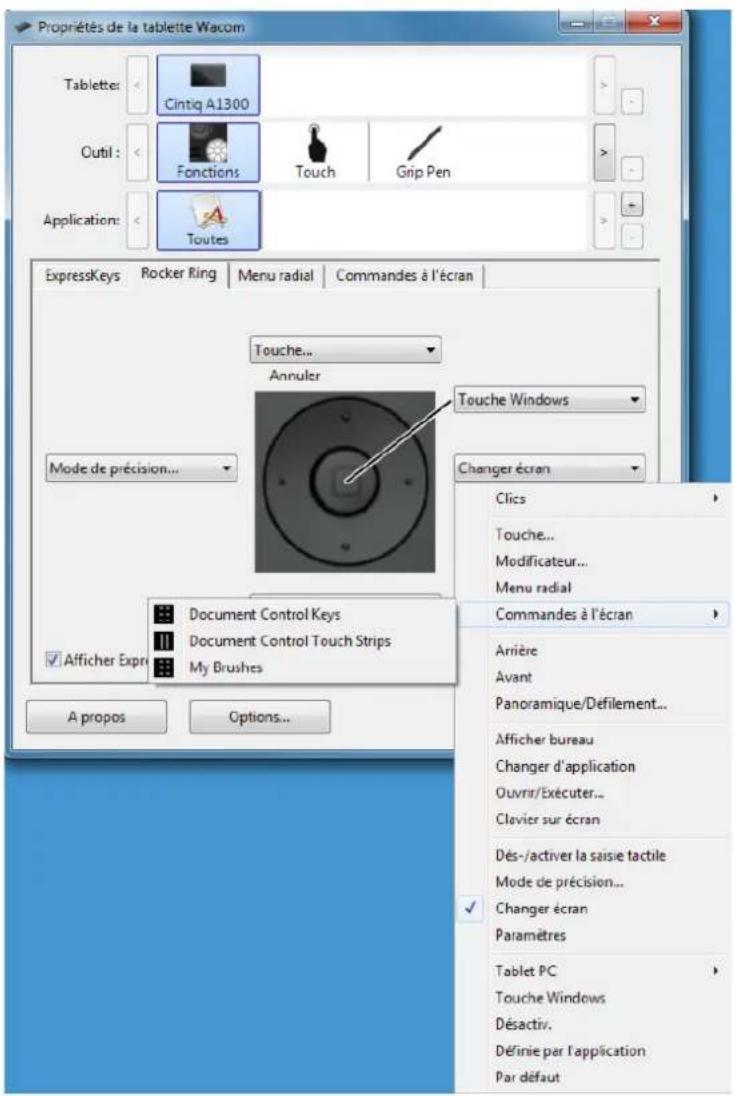Expand the Tablet PC submenu
734x1096 pixels.
pos(593,971)
